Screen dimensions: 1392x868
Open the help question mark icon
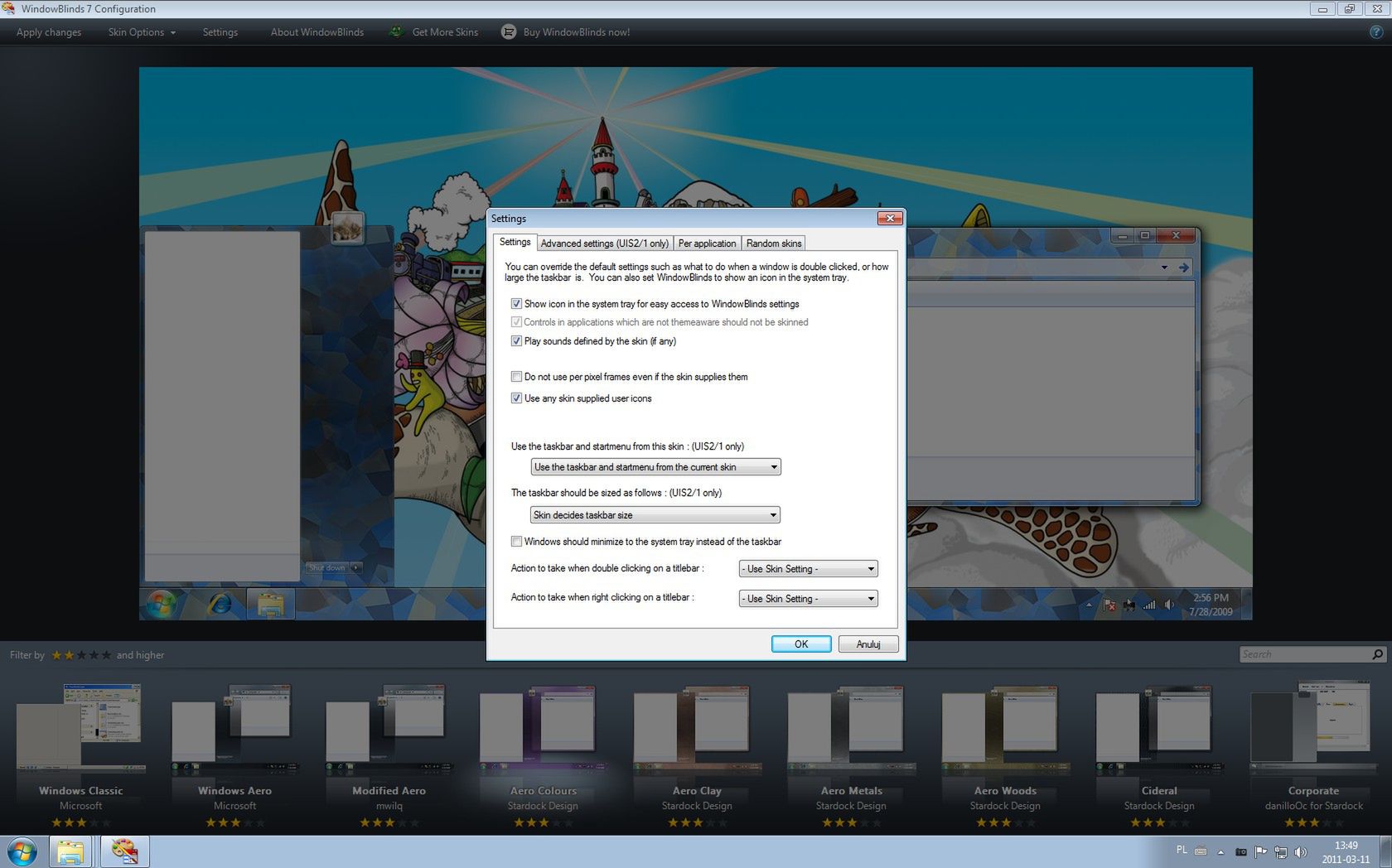tap(1376, 32)
